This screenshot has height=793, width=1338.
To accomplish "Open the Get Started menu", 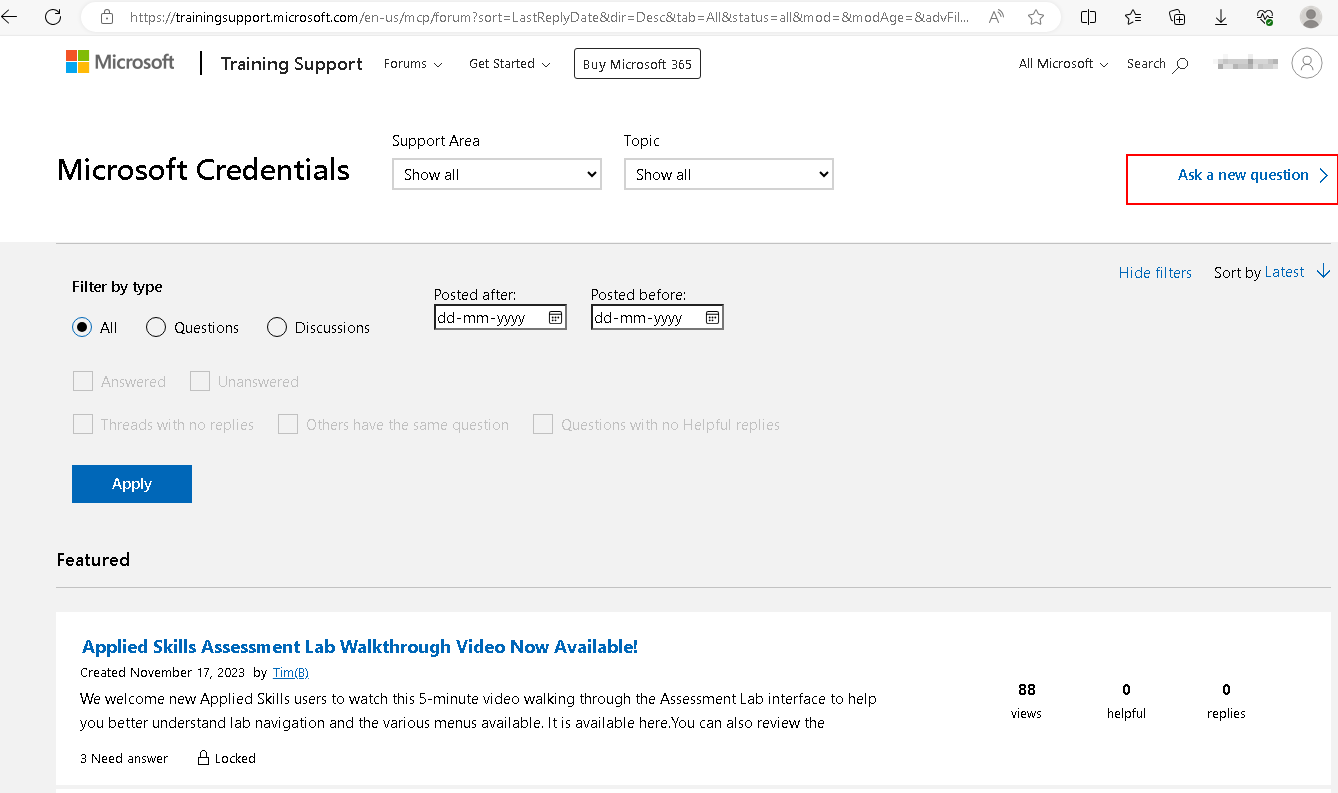I will pyautogui.click(x=509, y=63).
